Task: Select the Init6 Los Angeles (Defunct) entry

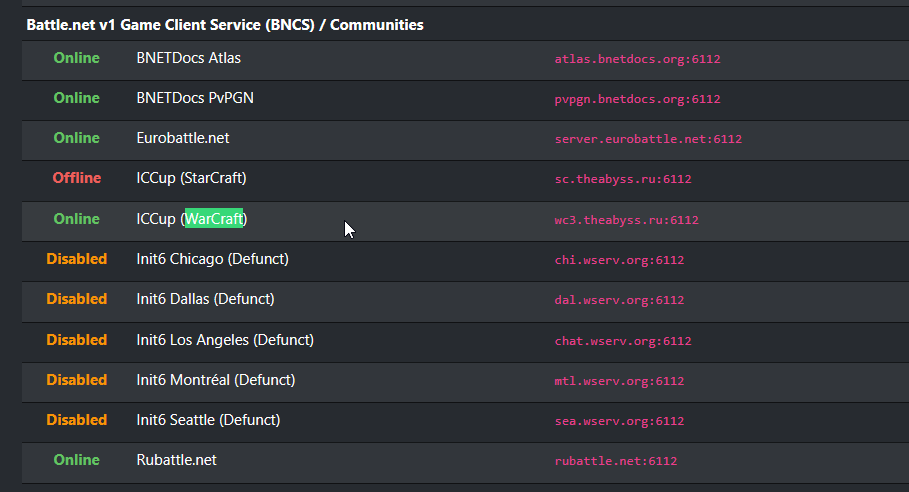Action: 225,340
